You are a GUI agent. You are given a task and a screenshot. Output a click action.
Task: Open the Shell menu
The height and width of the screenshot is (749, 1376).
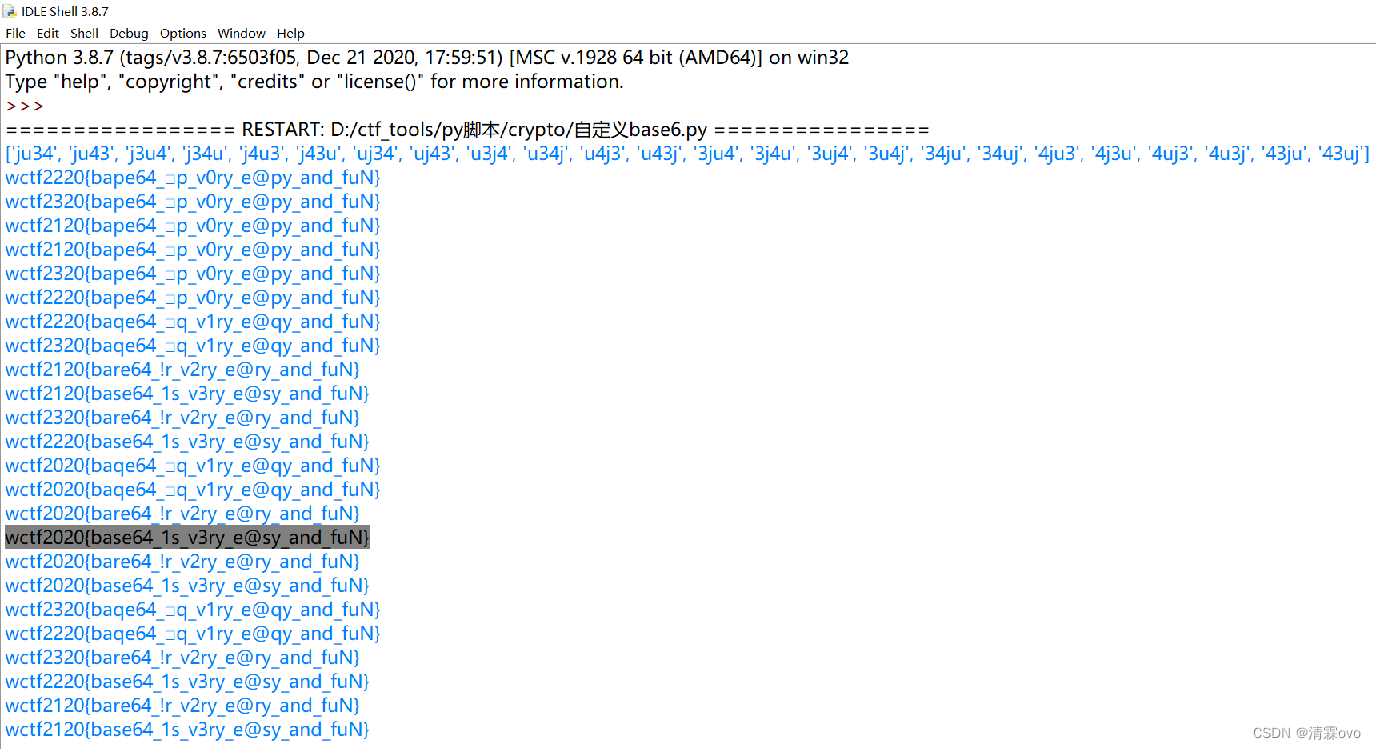point(84,33)
